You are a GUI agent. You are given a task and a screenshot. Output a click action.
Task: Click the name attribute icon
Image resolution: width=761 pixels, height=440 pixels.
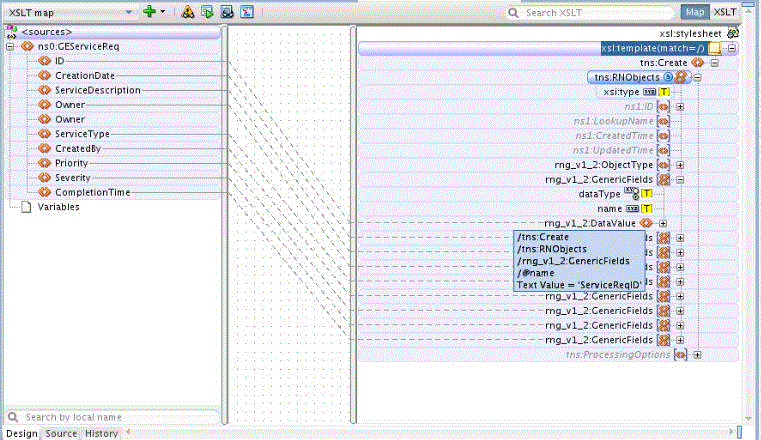(x=632, y=209)
